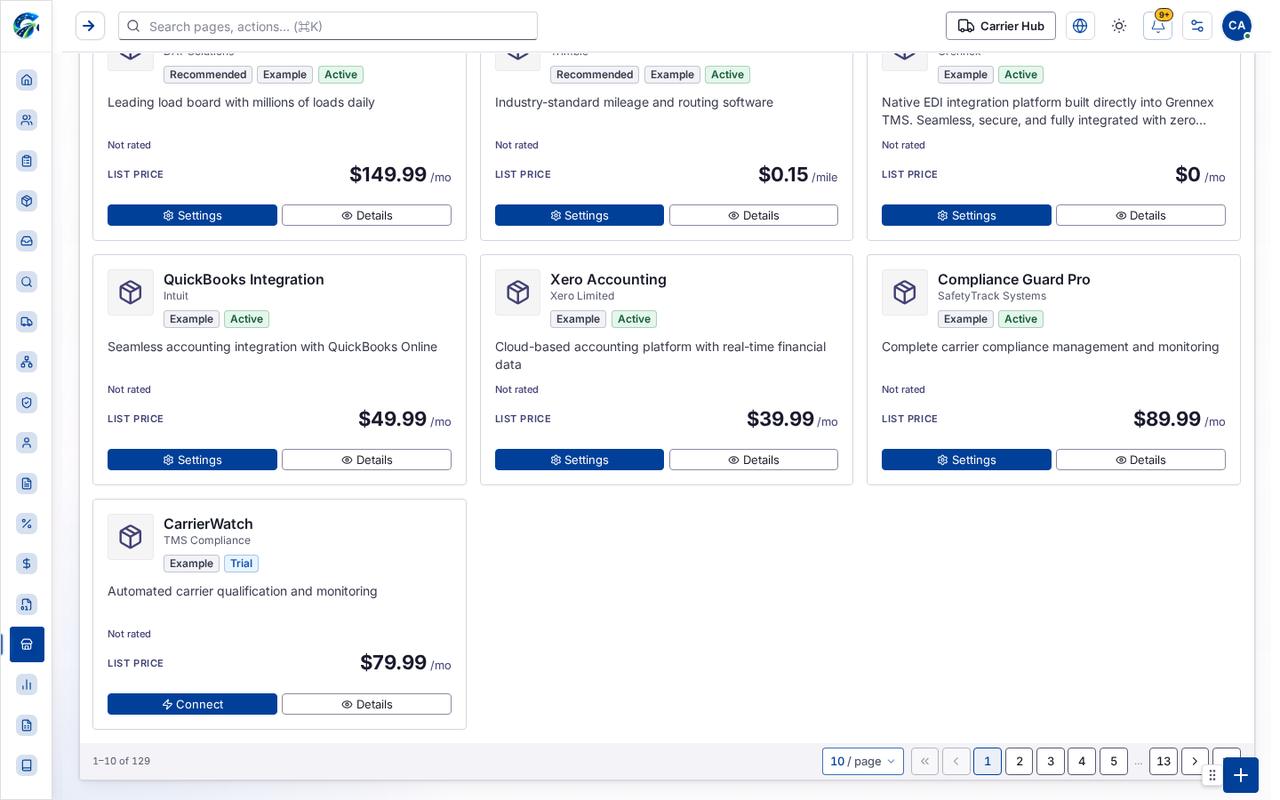
Task: View Details for QuickBooks Integration
Action: tap(367, 460)
